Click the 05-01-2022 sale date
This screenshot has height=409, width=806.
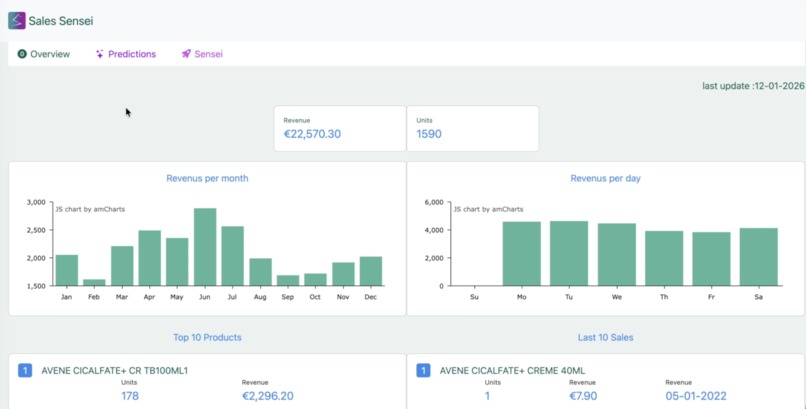pyautogui.click(x=696, y=396)
